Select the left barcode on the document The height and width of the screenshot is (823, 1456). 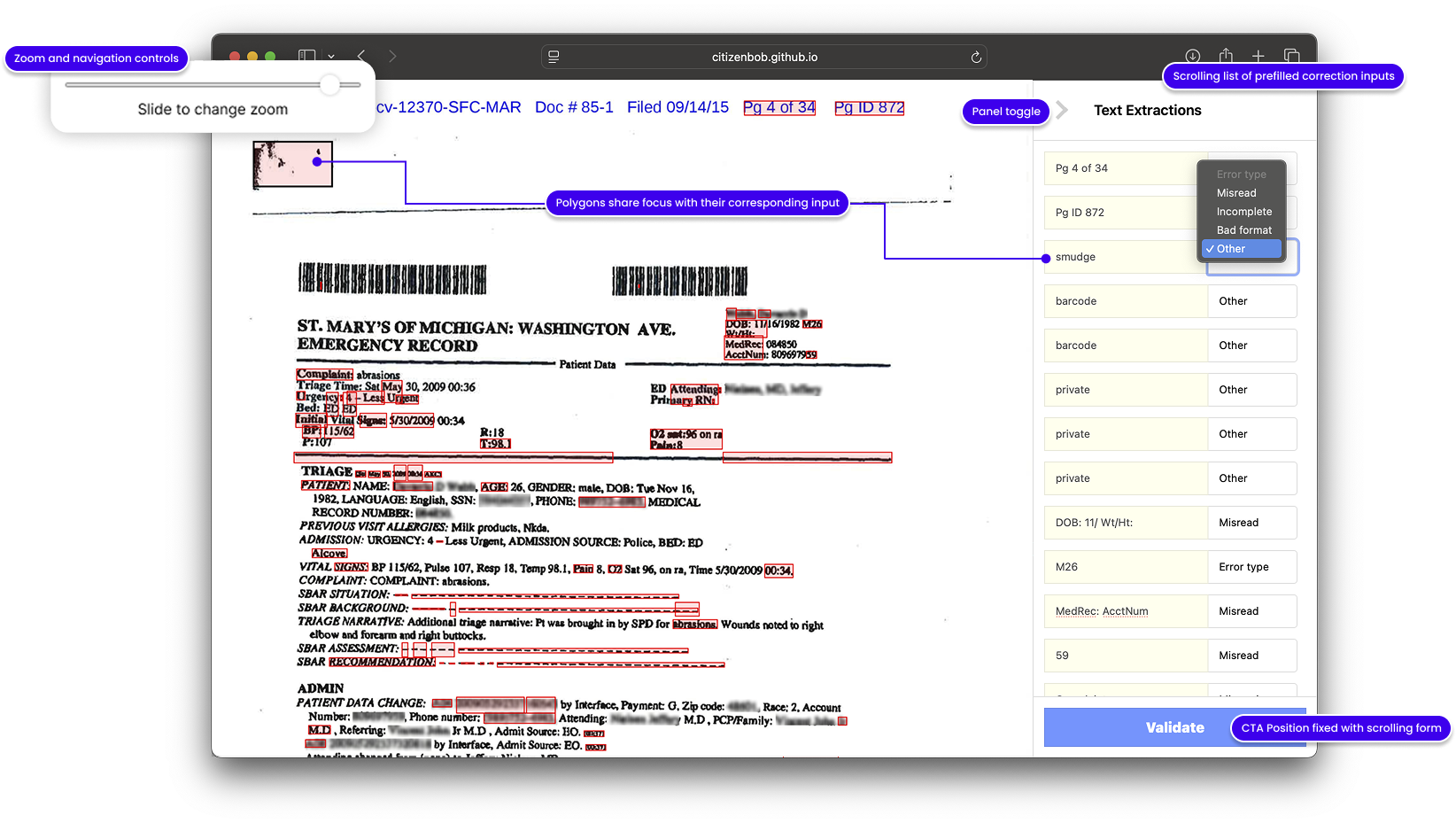coord(392,278)
